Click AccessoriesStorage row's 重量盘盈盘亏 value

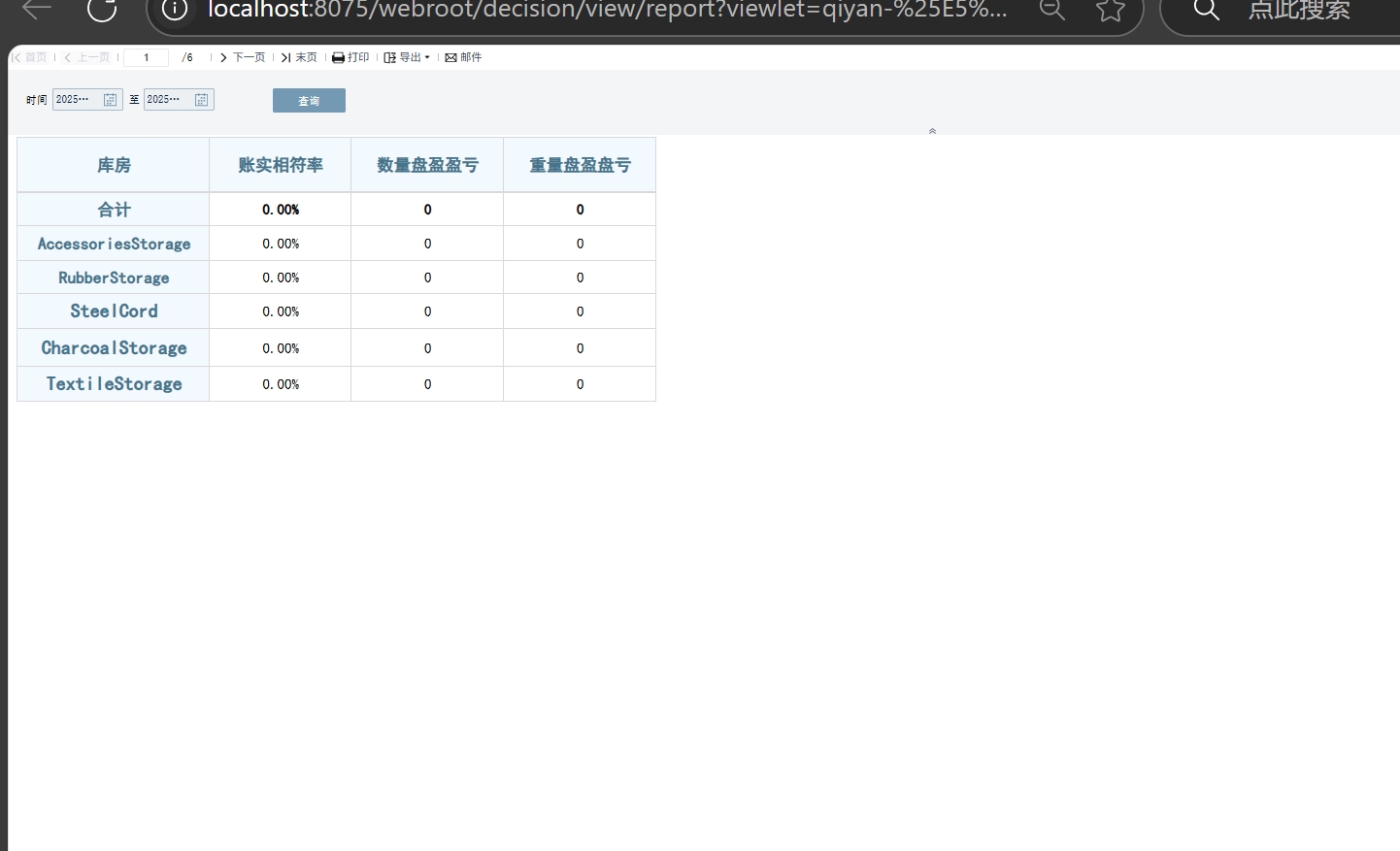coord(580,244)
